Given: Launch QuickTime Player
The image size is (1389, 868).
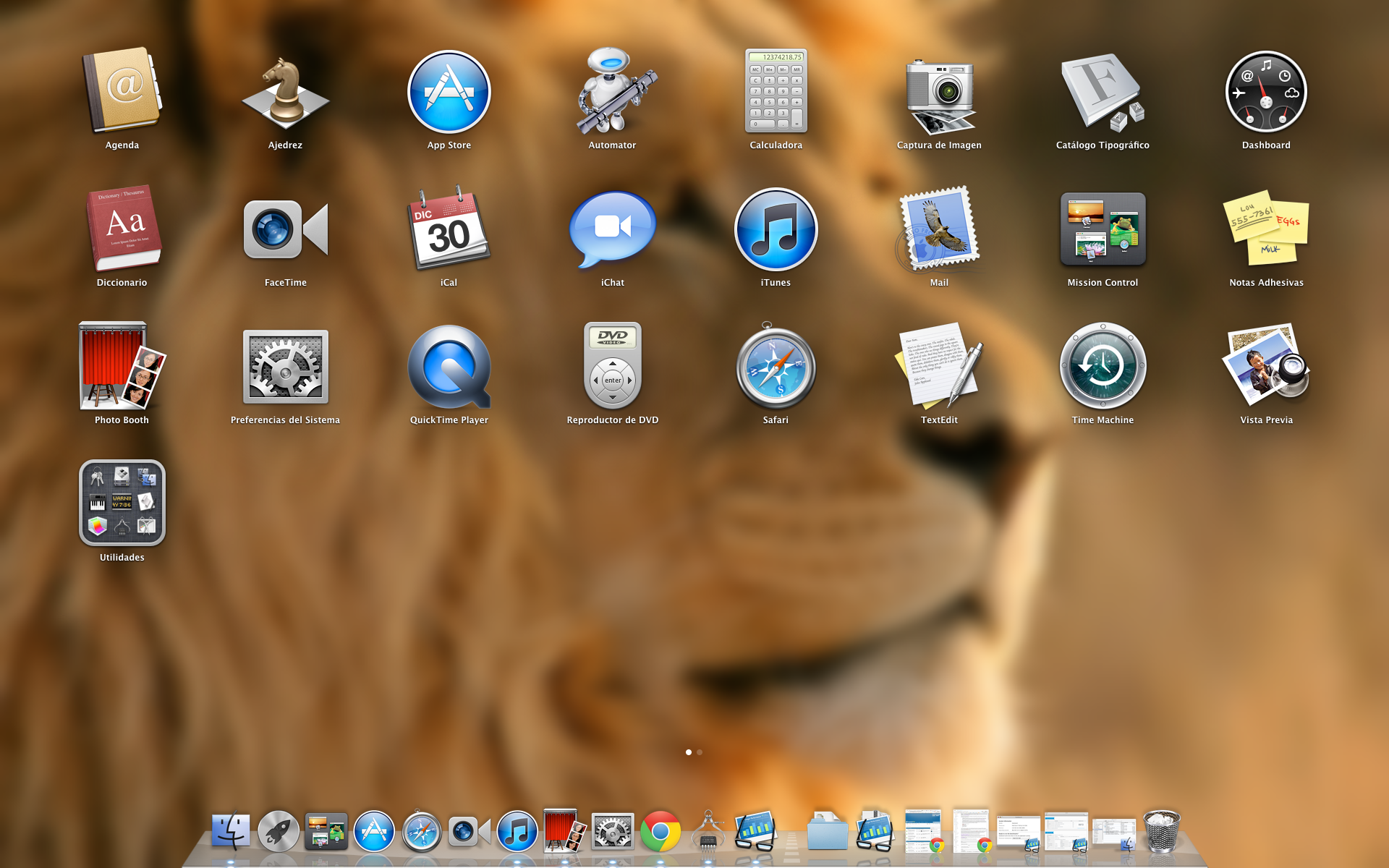Looking at the screenshot, I should [449, 367].
